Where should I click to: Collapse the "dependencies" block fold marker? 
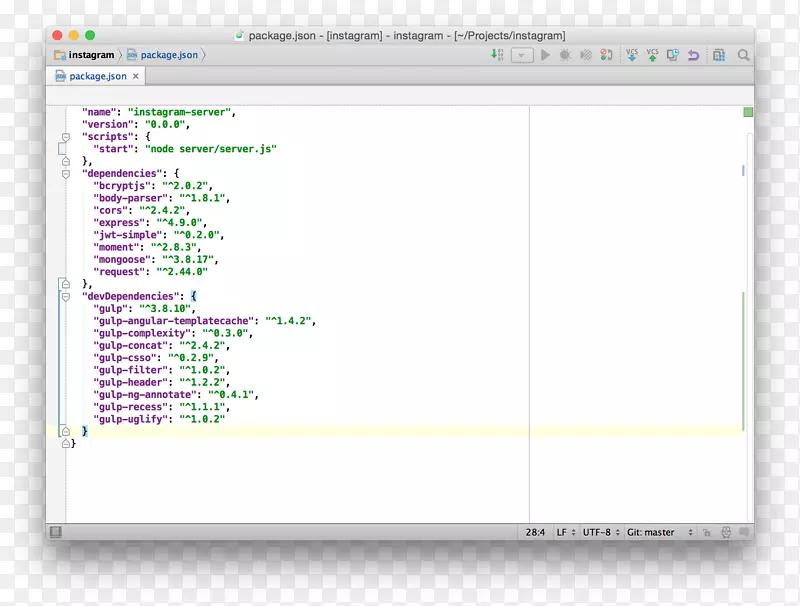66,173
